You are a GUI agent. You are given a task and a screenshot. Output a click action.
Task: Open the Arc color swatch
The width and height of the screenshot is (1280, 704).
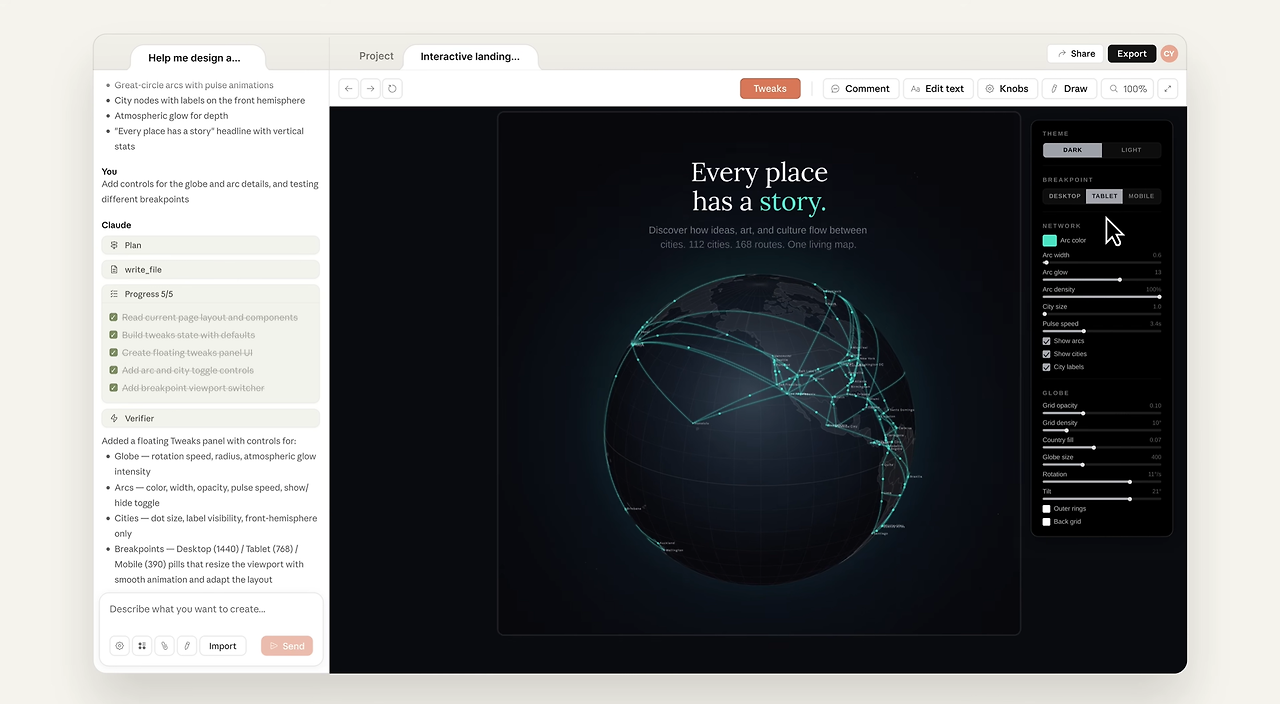click(x=1050, y=240)
